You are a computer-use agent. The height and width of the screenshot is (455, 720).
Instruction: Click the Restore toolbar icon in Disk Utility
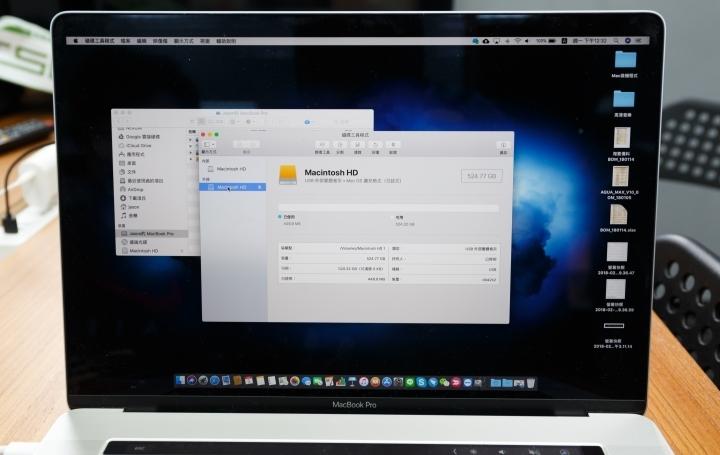pyautogui.click(x=375, y=145)
